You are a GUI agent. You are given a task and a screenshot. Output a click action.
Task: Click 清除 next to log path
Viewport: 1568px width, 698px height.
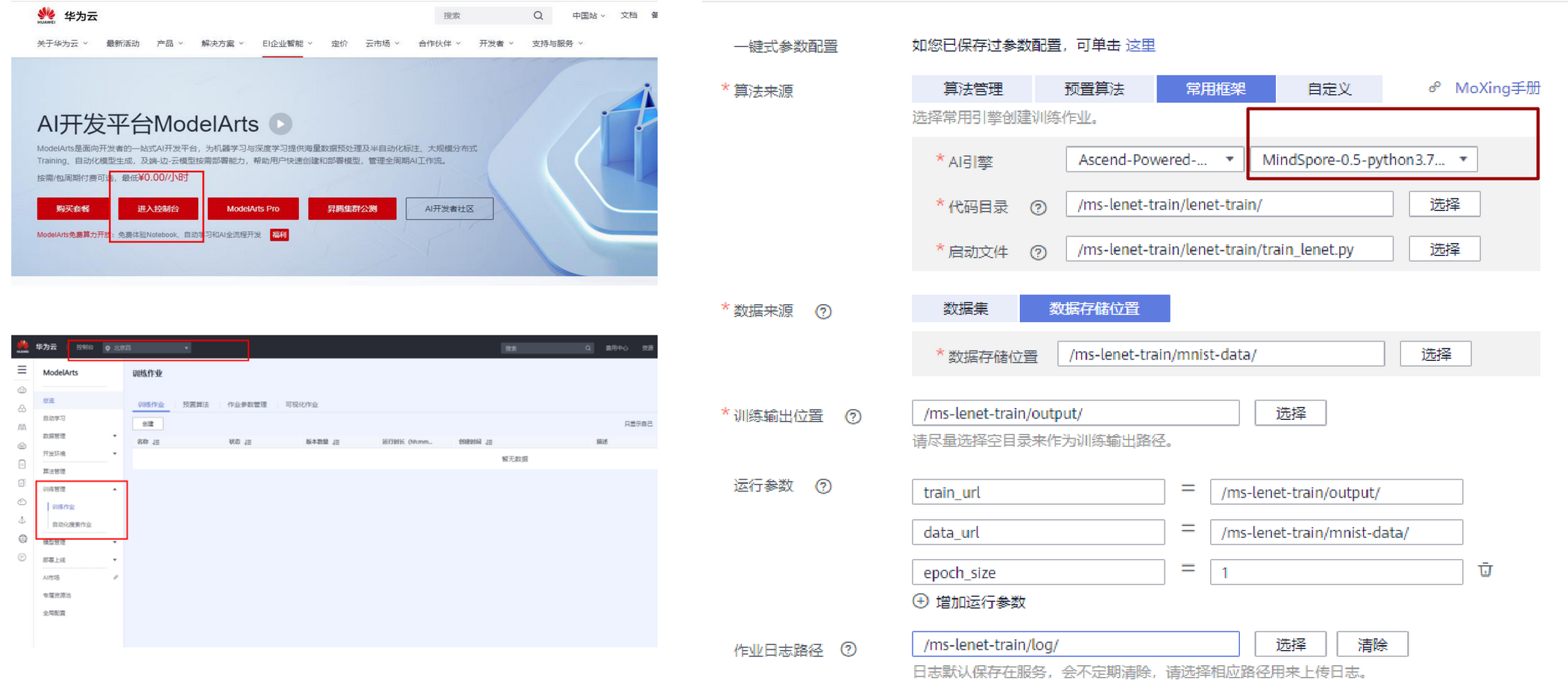1373,644
